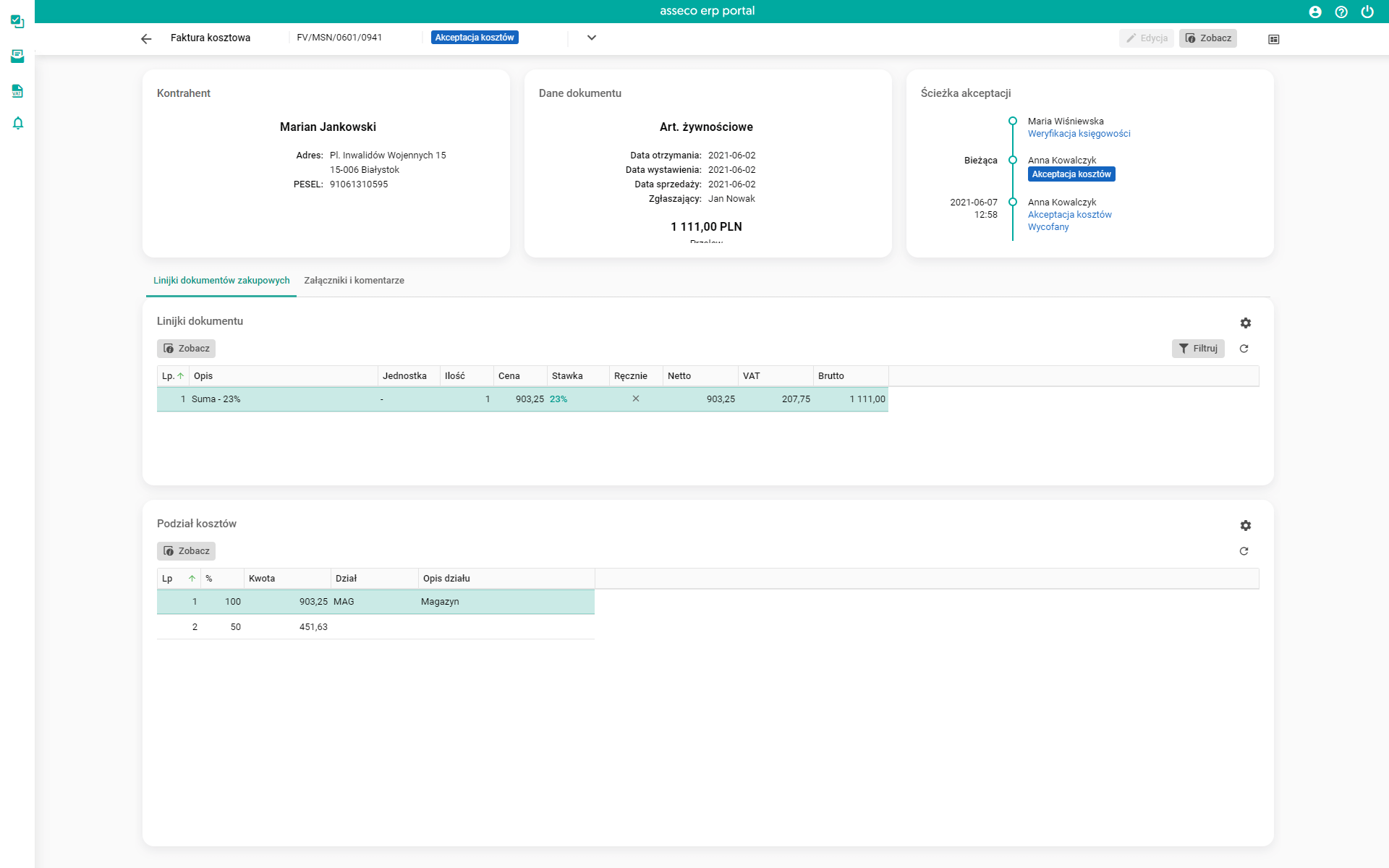Click the Ręcznie X mark in the row

(x=635, y=399)
